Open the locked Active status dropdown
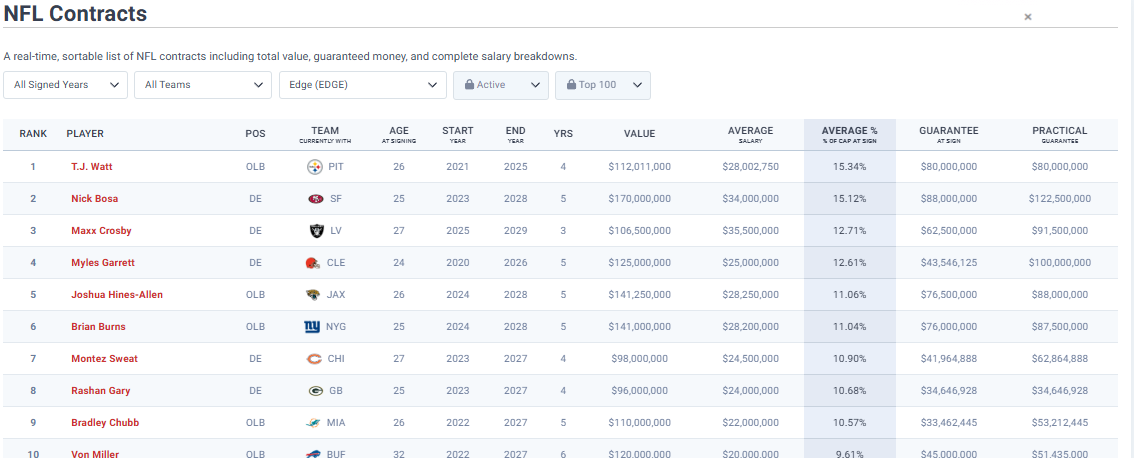1134x458 pixels. [501, 85]
